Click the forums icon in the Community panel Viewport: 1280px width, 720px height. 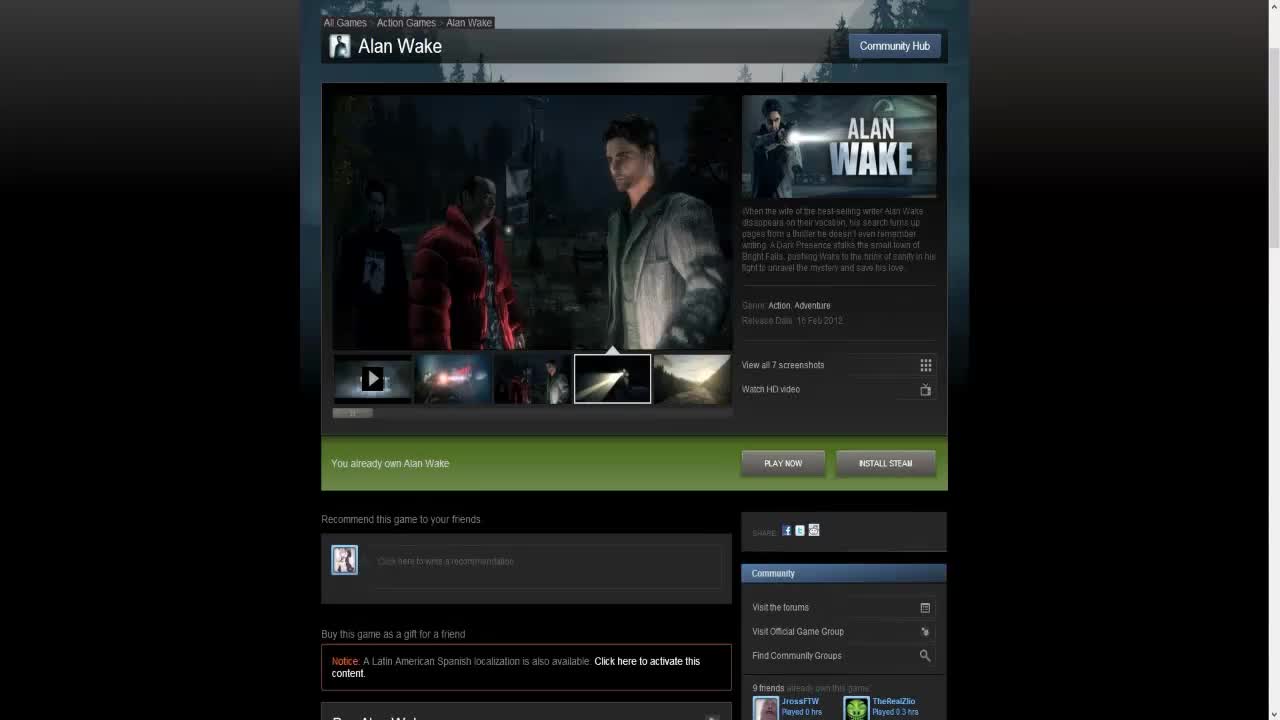[x=925, y=608]
